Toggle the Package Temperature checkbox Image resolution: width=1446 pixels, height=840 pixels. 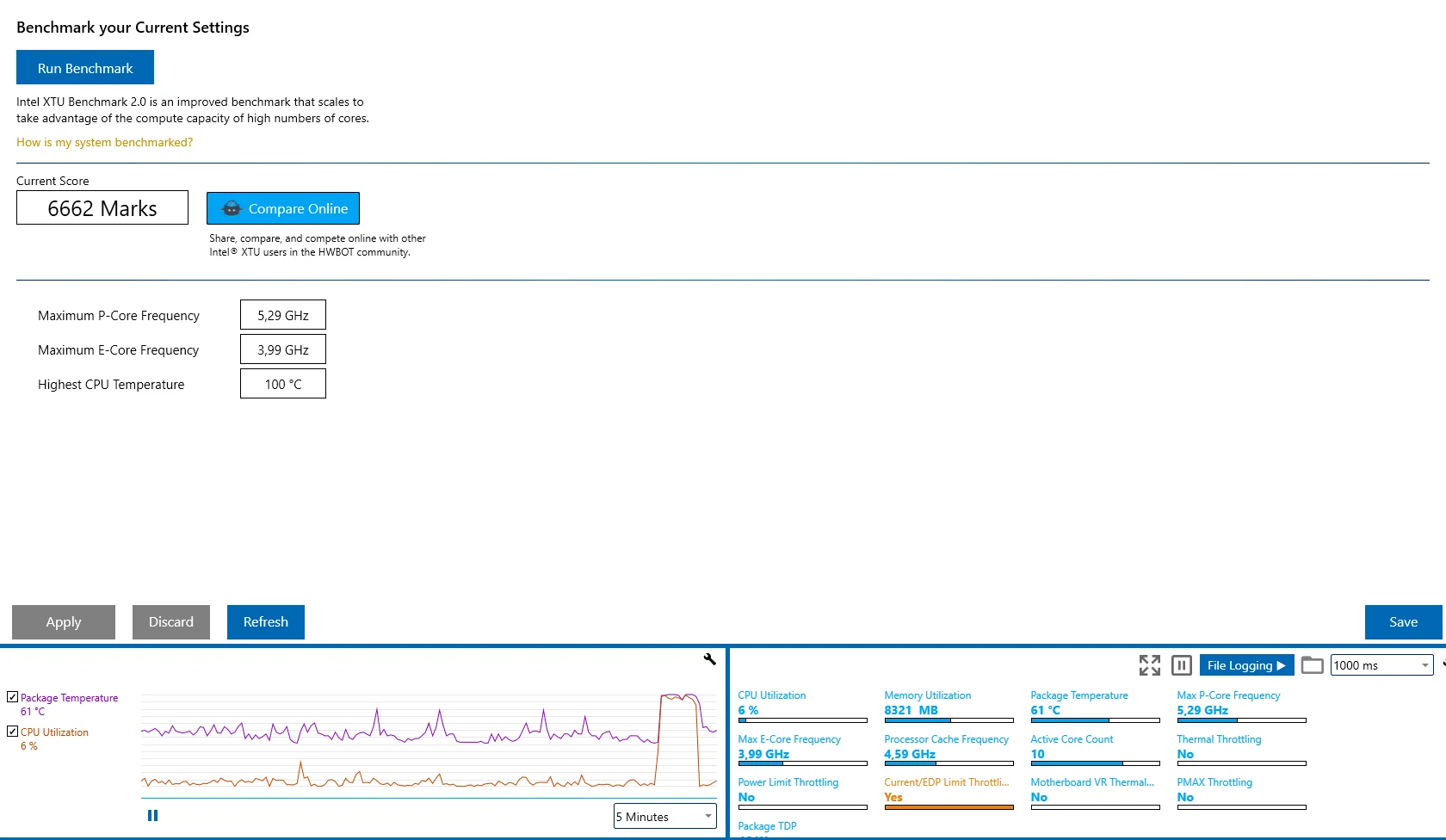[x=12, y=697]
